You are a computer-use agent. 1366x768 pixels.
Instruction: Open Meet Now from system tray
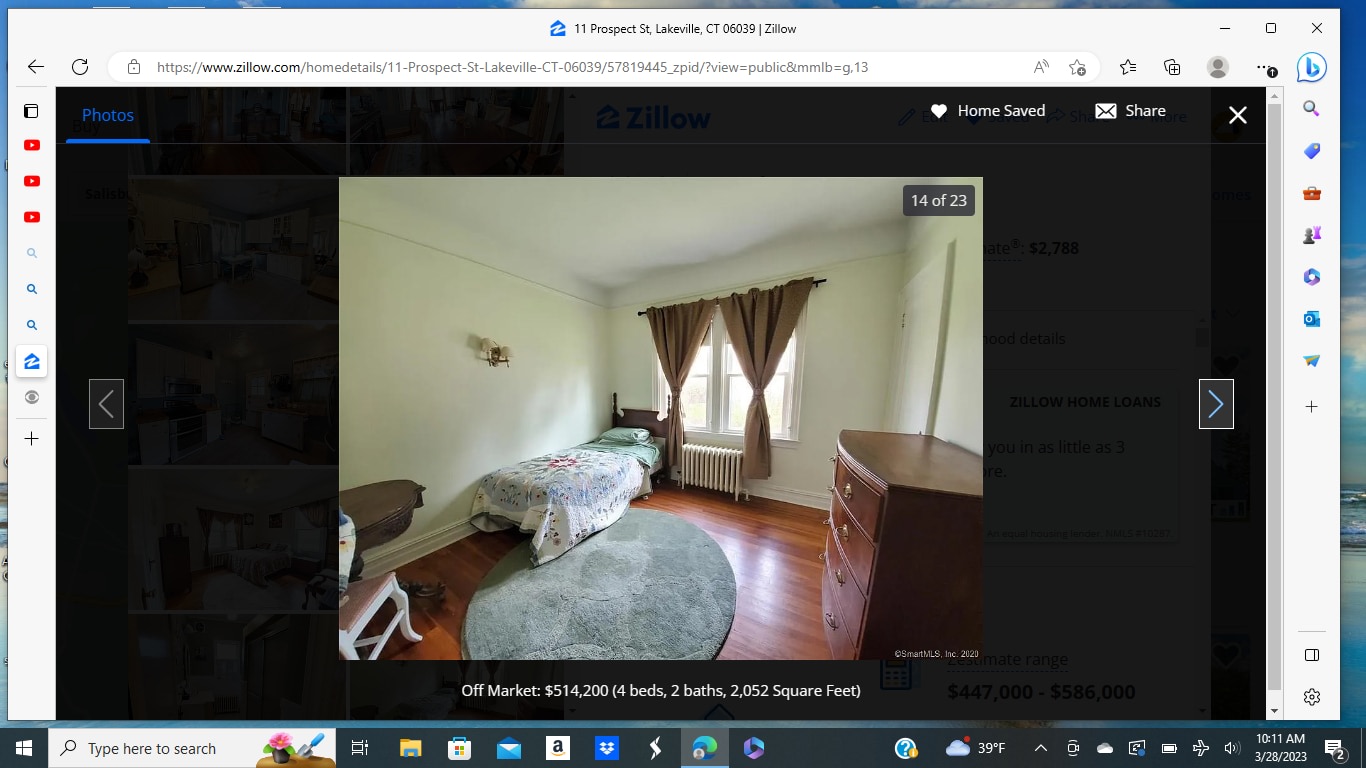tap(1073, 748)
